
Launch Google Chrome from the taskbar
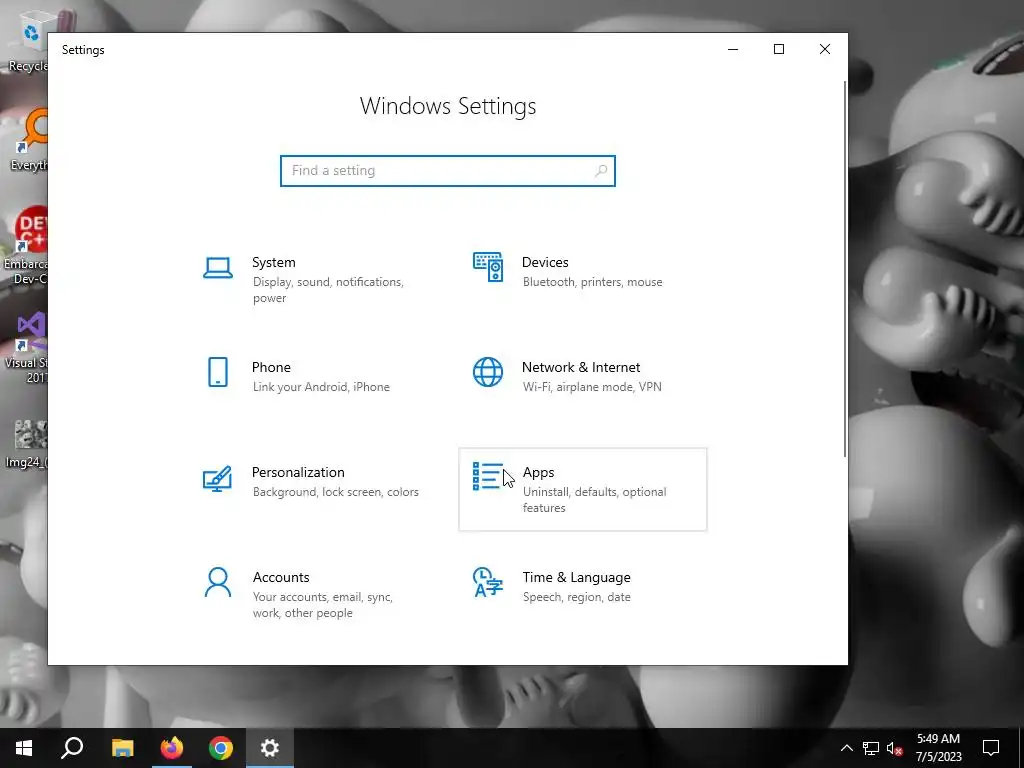pos(221,748)
